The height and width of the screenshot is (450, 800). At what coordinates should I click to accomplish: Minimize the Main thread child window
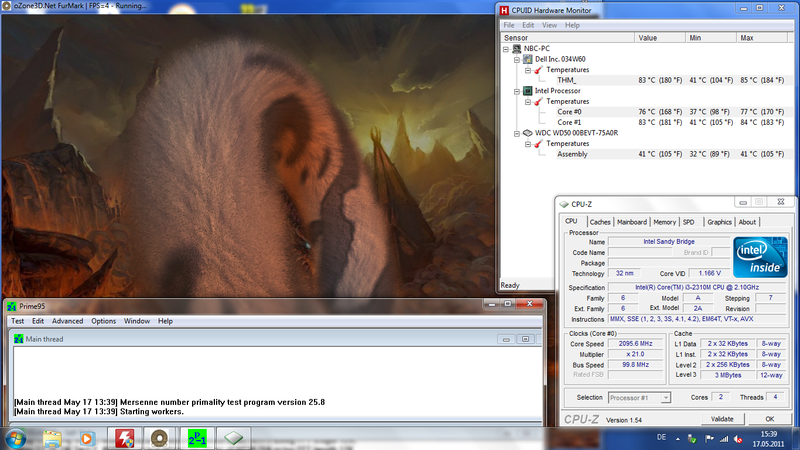[506, 339]
